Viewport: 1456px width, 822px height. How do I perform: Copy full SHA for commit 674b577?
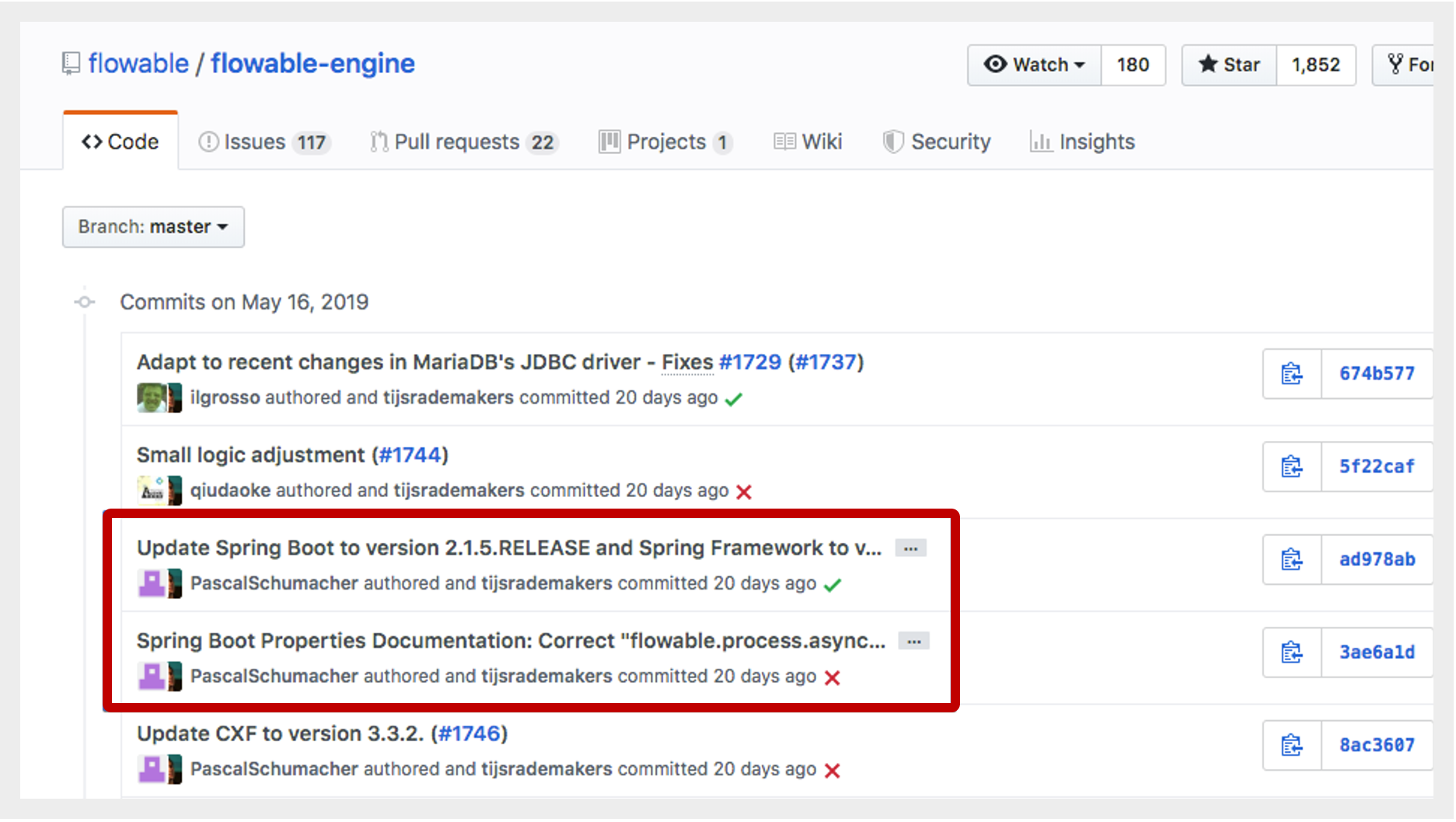(x=1292, y=374)
